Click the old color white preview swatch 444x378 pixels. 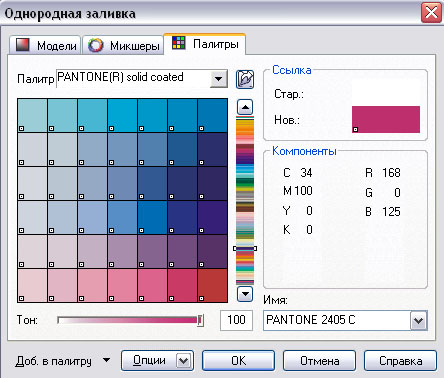coord(386,92)
